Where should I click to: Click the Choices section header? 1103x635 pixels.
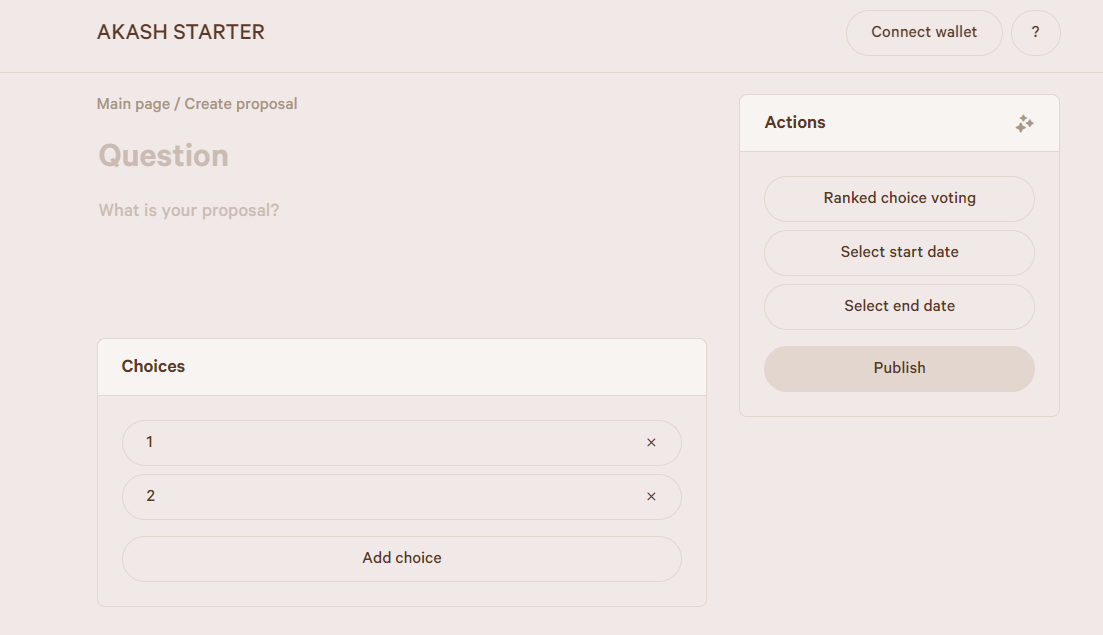pyautogui.click(x=402, y=367)
